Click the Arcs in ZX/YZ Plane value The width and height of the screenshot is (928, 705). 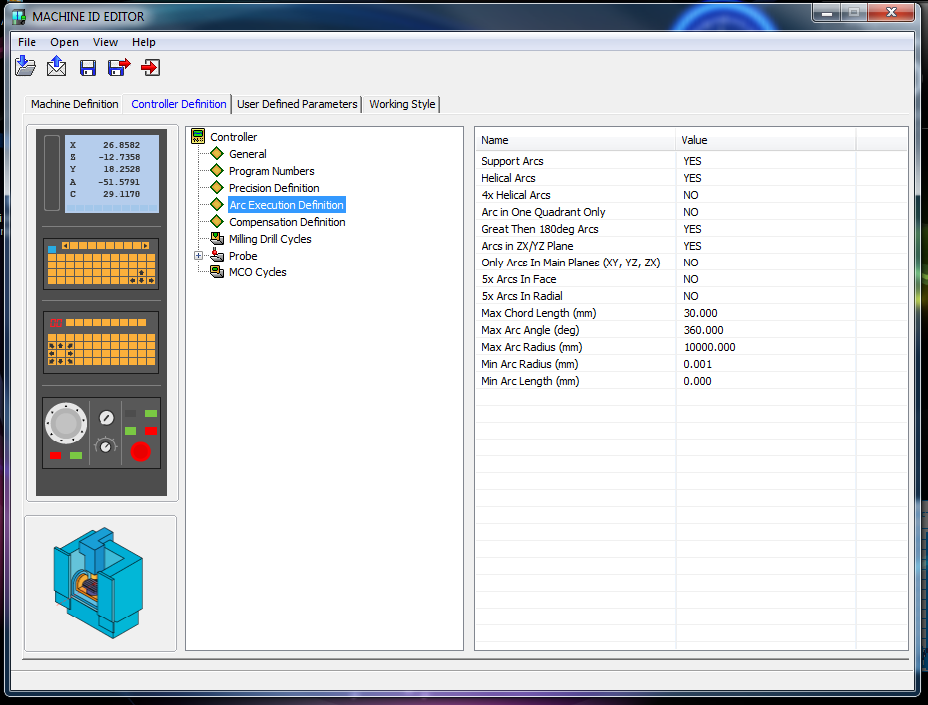(x=692, y=246)
